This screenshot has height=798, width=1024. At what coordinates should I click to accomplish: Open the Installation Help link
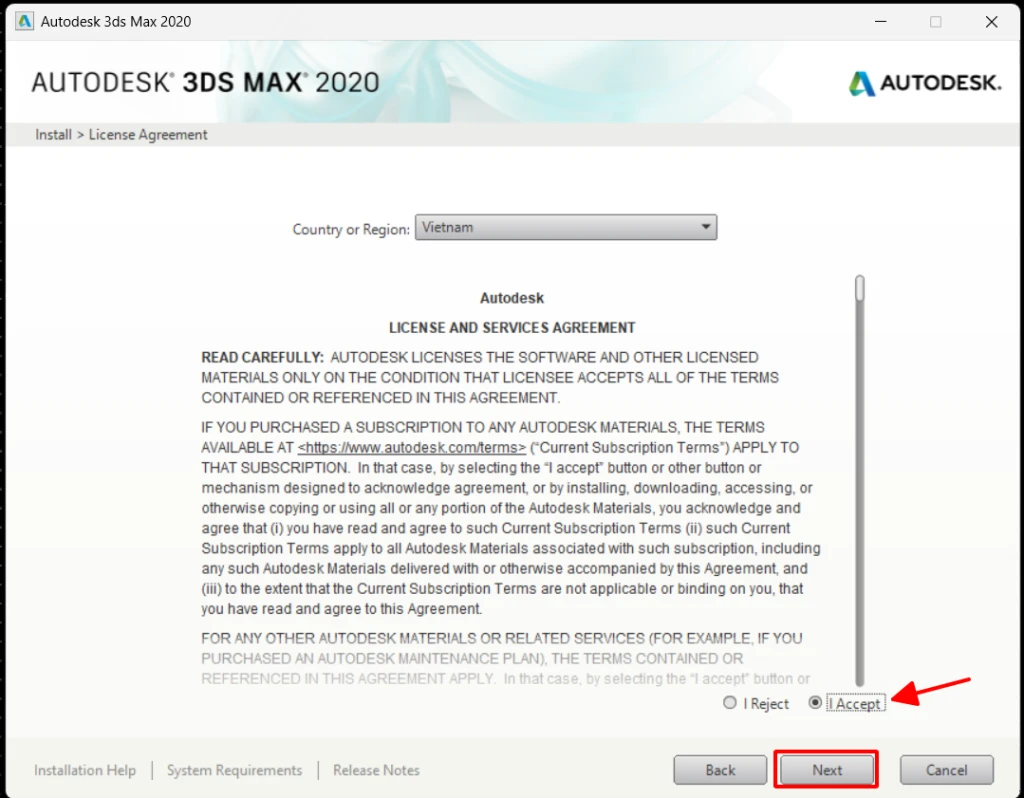click(85, 770)
